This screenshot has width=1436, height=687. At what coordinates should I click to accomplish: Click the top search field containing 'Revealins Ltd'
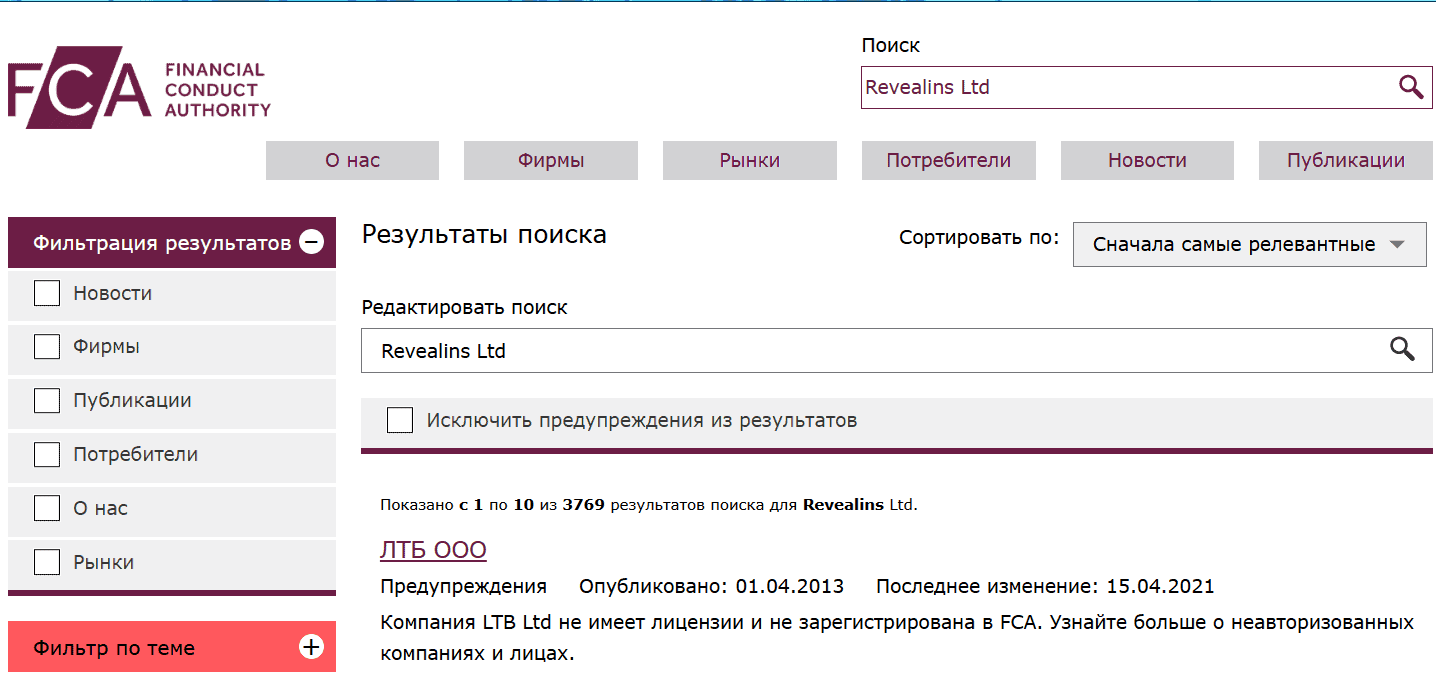1100,87
